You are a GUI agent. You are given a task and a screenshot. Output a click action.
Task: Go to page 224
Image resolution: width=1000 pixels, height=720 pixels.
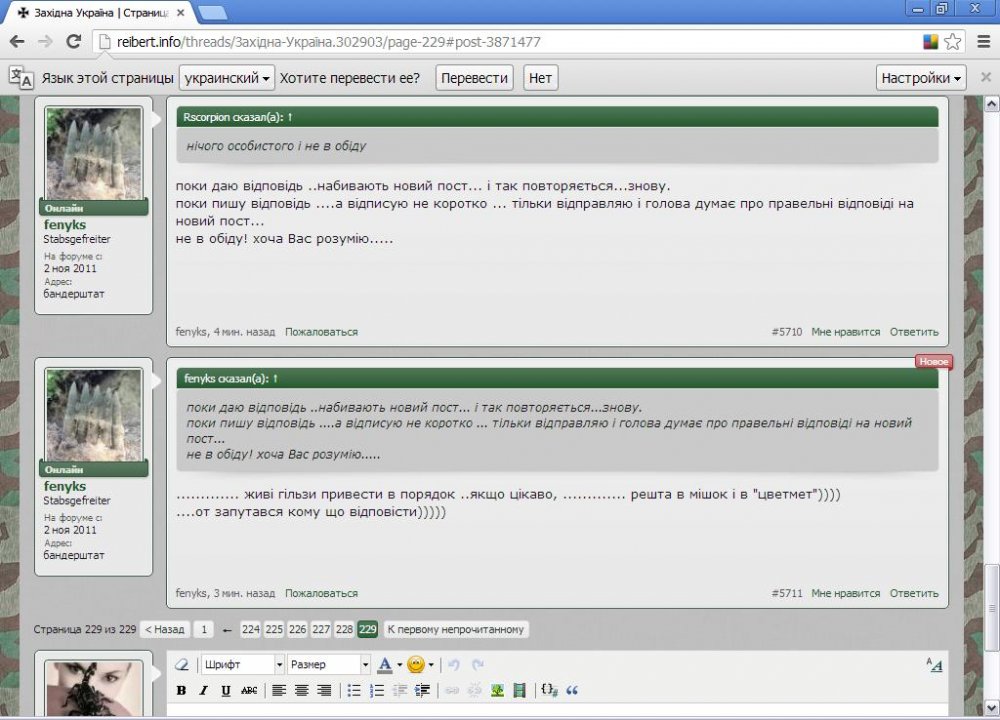[x=251, y=629]
